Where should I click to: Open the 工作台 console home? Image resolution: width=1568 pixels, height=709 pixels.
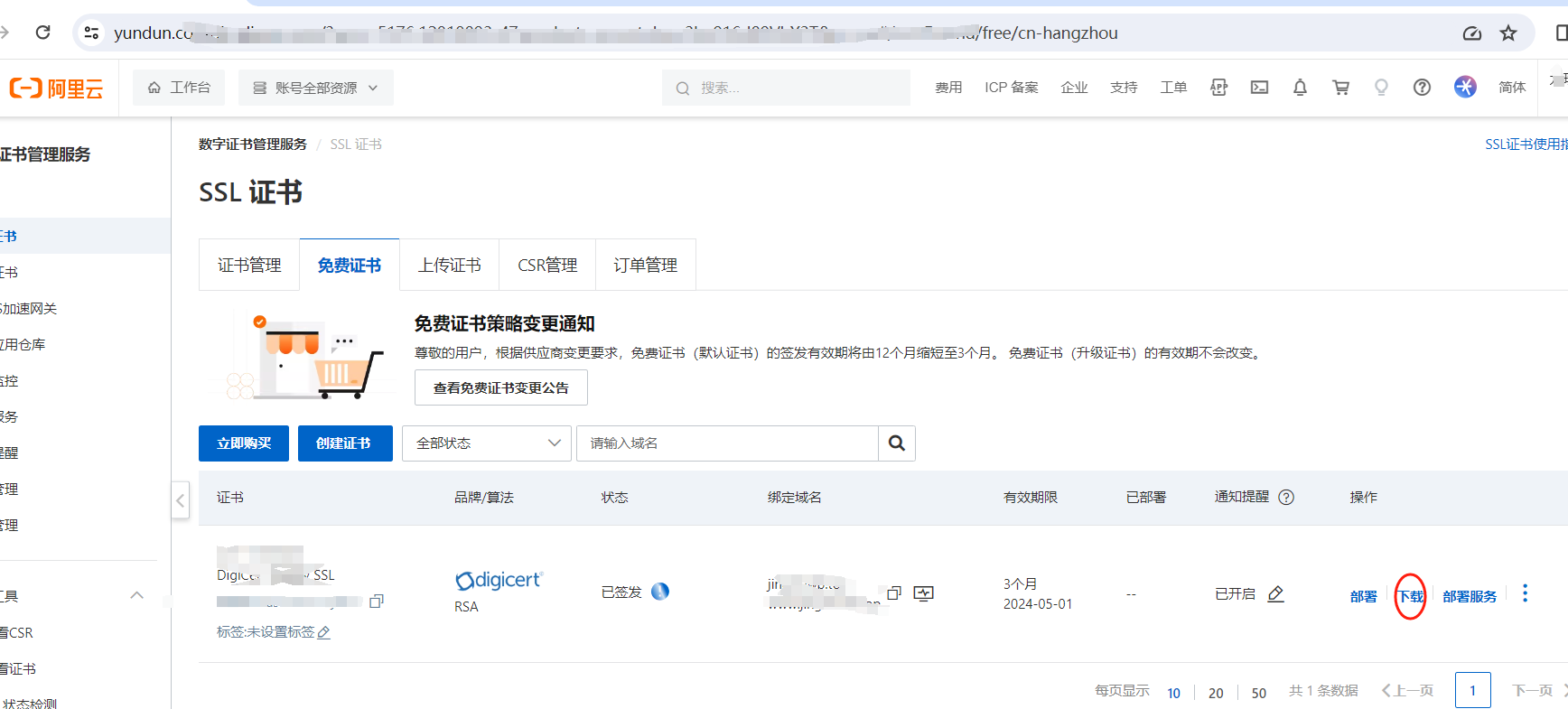[x=179, y=88]
